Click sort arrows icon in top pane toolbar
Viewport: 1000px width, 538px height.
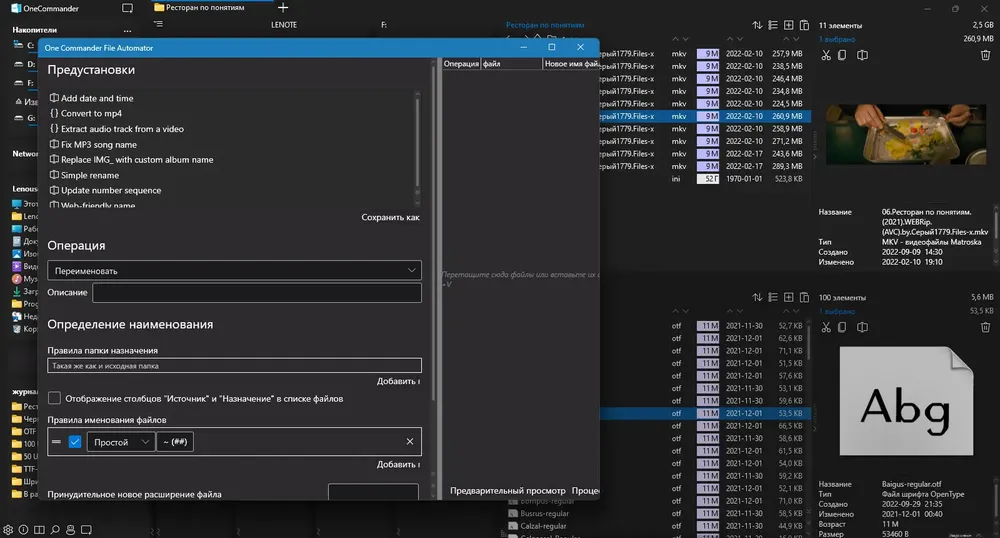pyautogui.click(x=757, y=25)
